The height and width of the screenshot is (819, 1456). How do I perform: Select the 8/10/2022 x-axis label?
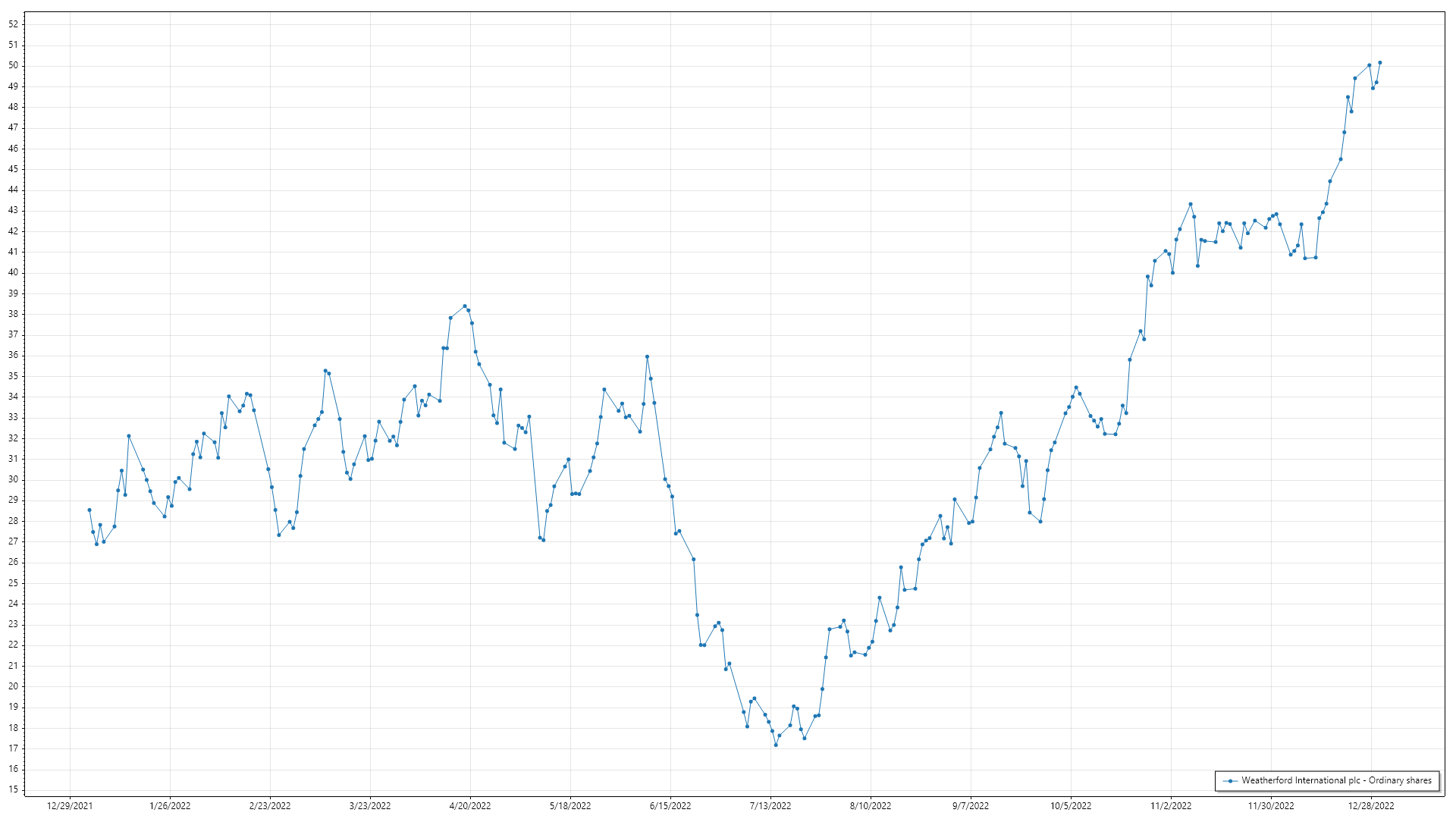point(871,806)
